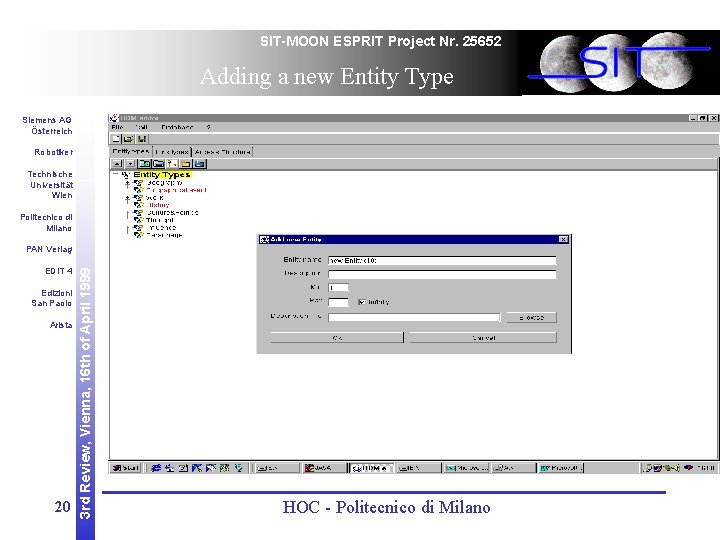Image resolution: width=720 pixels, height=540 pixels.
Task: Click the New document toolbar icon
Action: coord(116,138)
